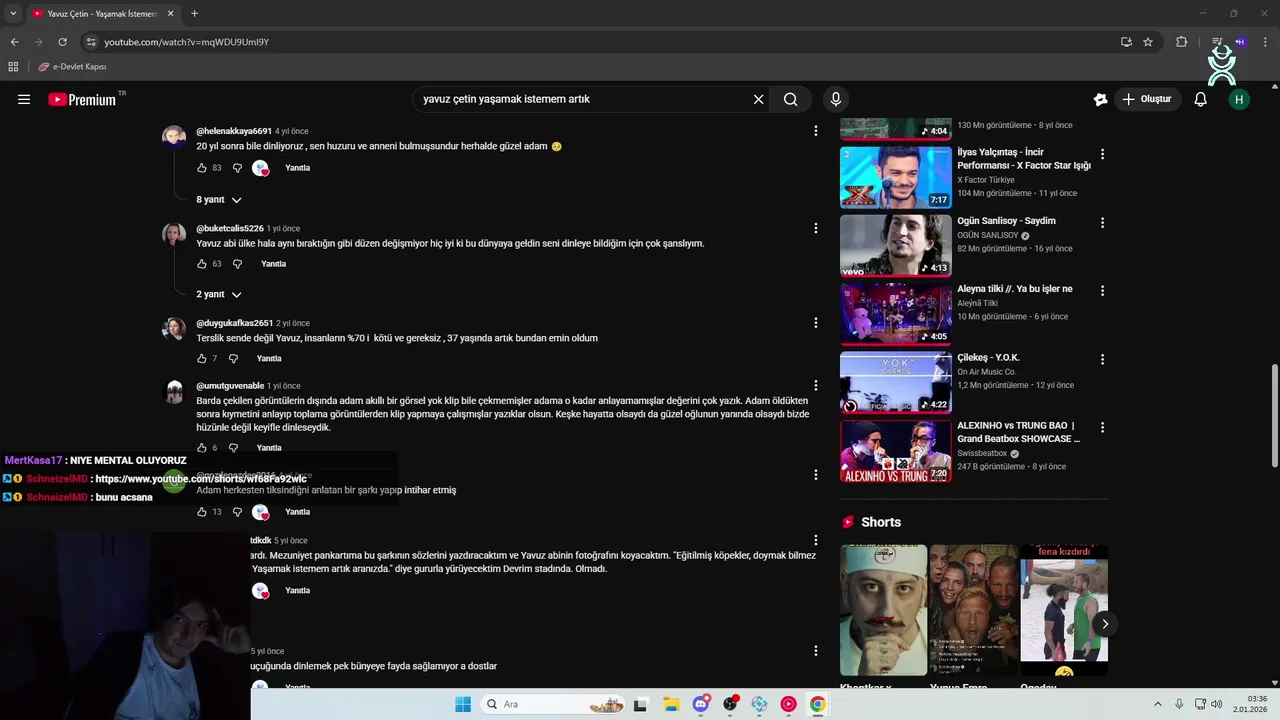
Task: Open Chrome media controls icon
Action: pyautogui.click(x=1217, y=42)
